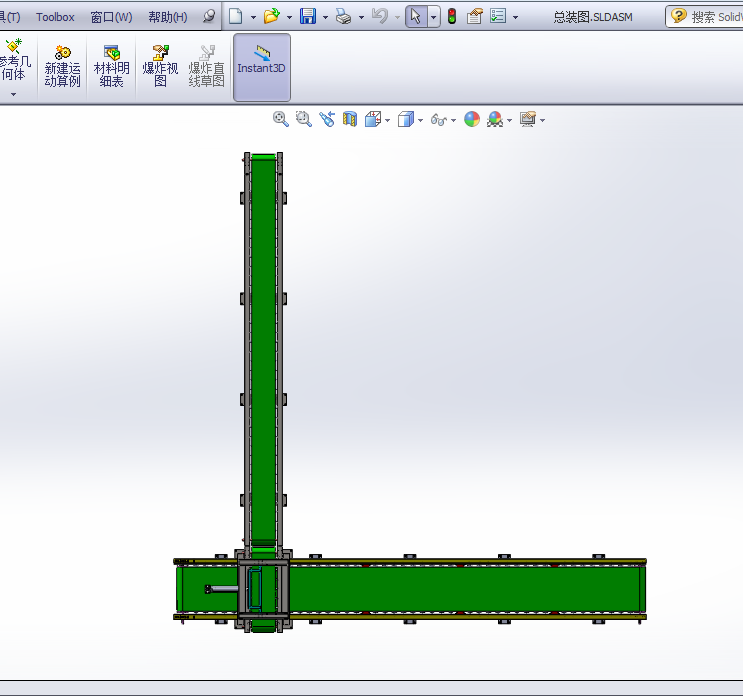Open the Toolbox menu
Screen dimensions: 743x696
[55, 18]
